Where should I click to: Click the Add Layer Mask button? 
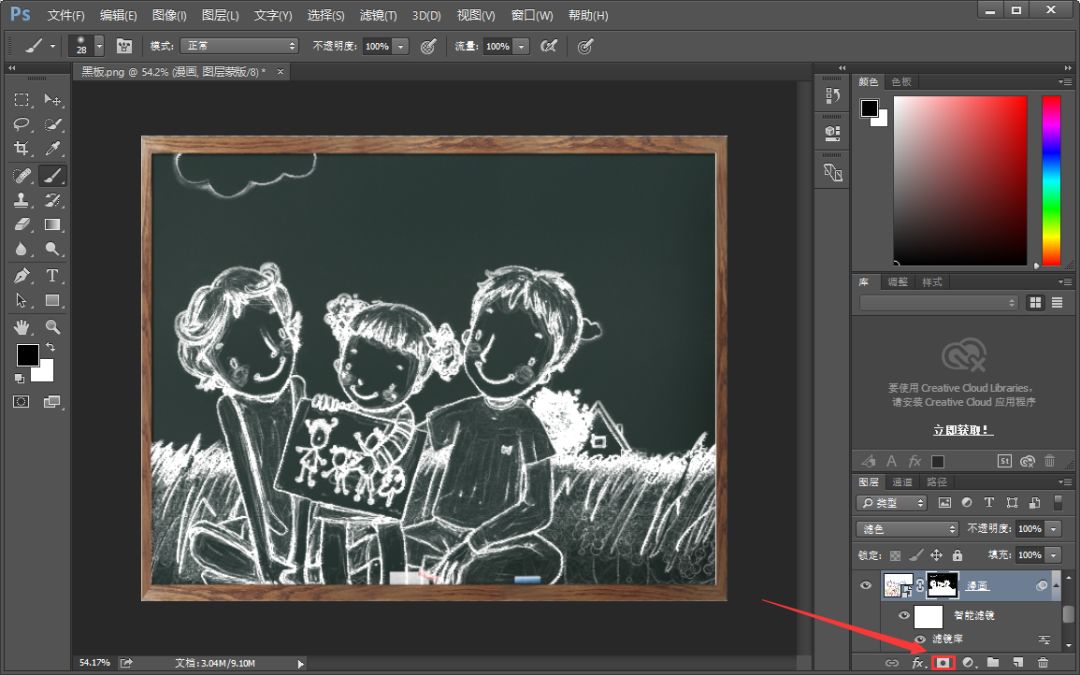click(942, 663)
